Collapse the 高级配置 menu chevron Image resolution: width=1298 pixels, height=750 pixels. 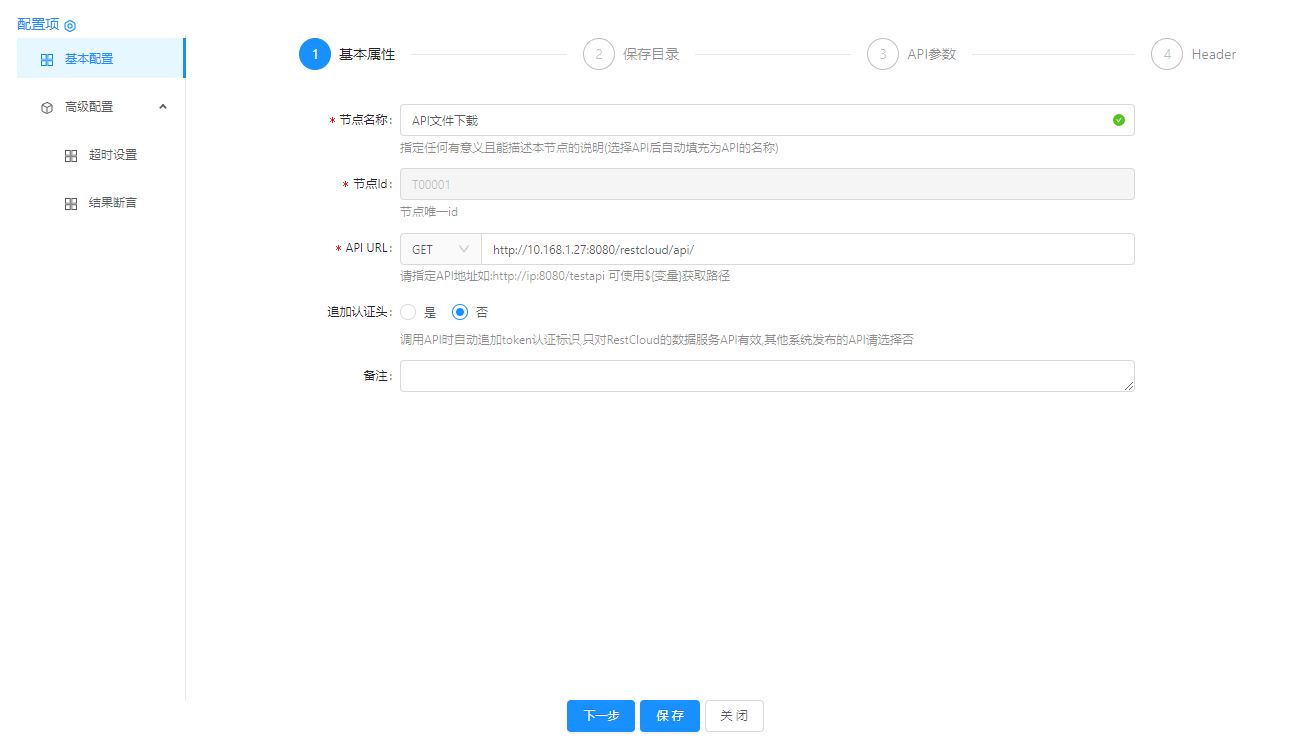[163, 107]
